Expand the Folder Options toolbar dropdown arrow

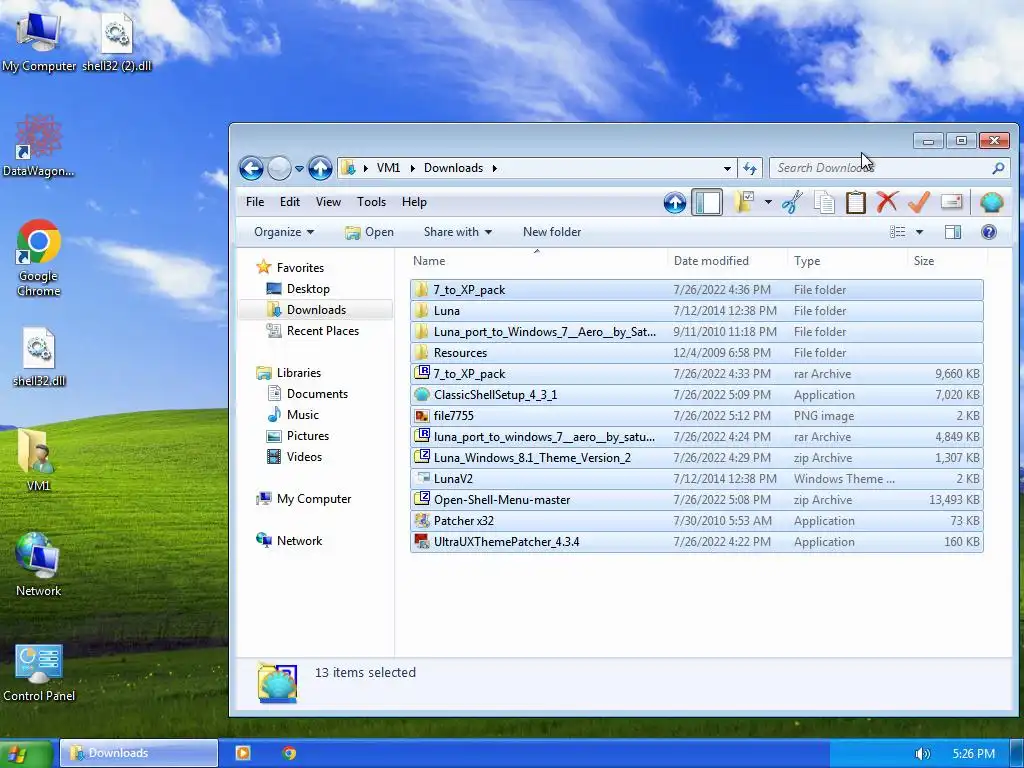tap(768, 202)
